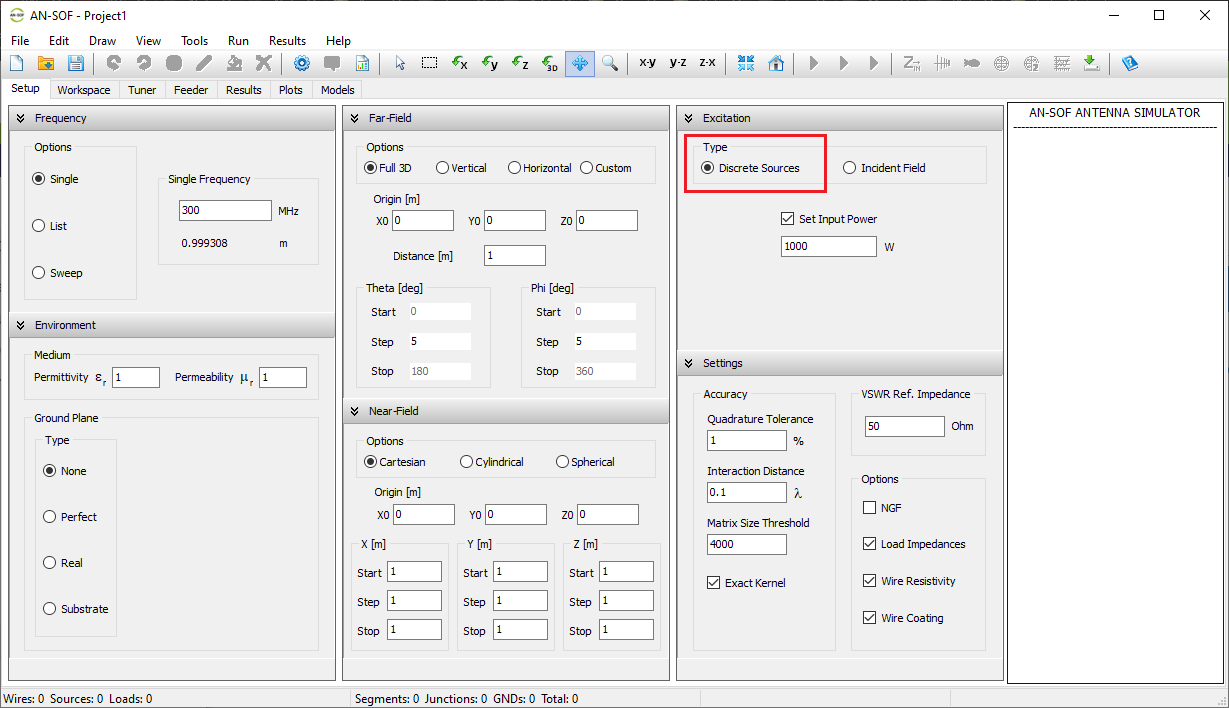
Task: Click the Quadrature Tolerance field
Action: point(747,440)
